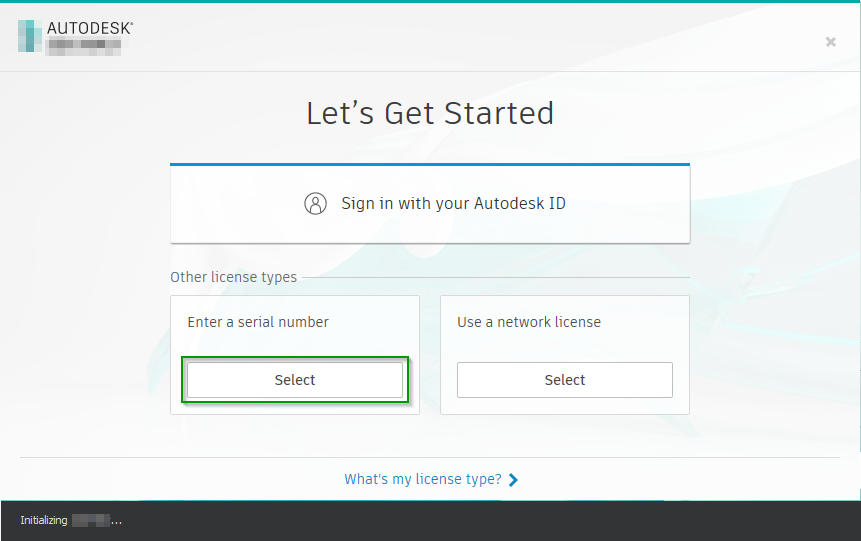
Task: Click the blue chevron arrow icon
Action: (513, 480)
